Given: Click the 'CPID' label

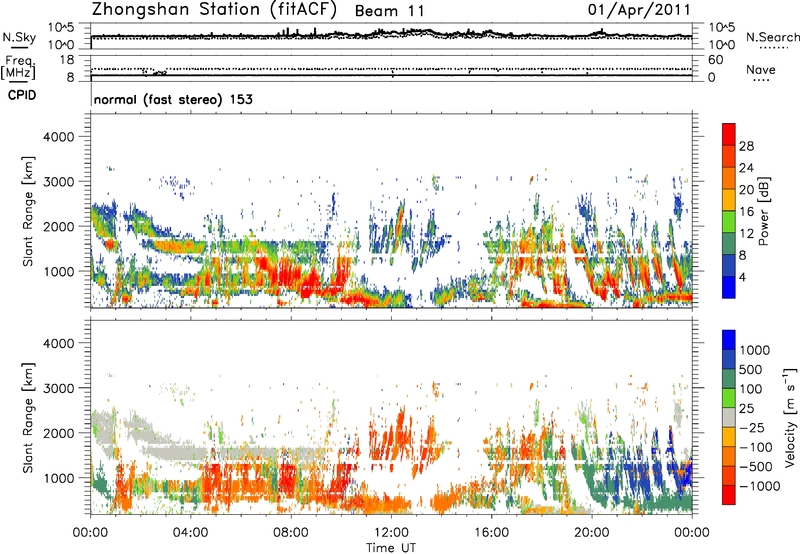Looking at the screenshot, I should pyautogui.click(x=22, y=95).
